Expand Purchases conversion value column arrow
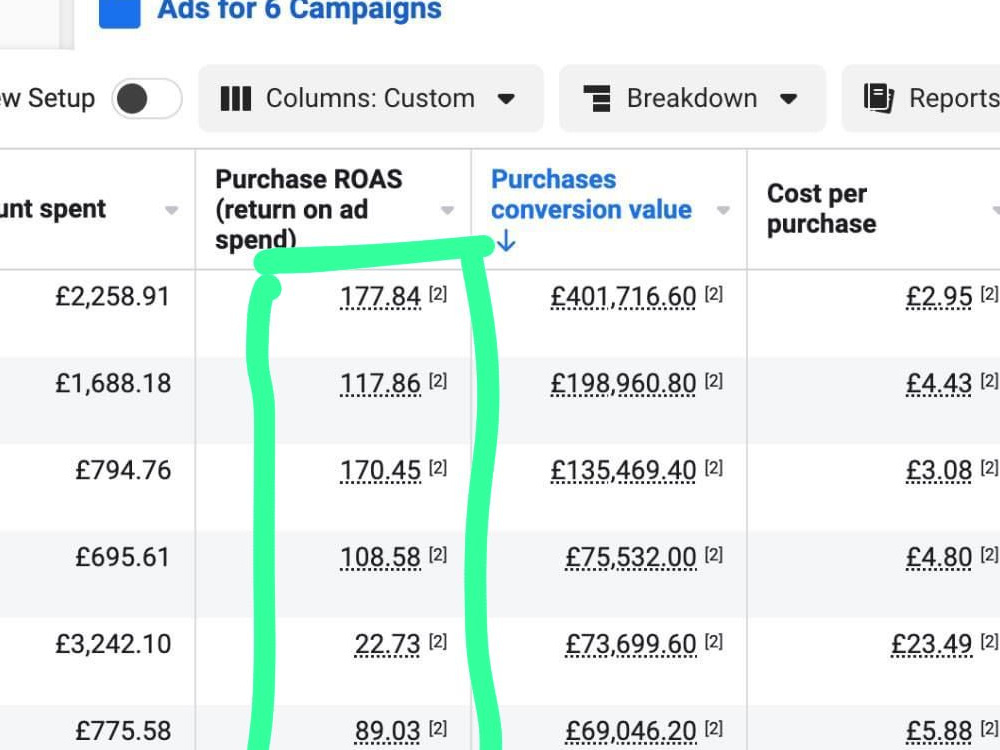The image size is (1000, 750). [723, 210]
